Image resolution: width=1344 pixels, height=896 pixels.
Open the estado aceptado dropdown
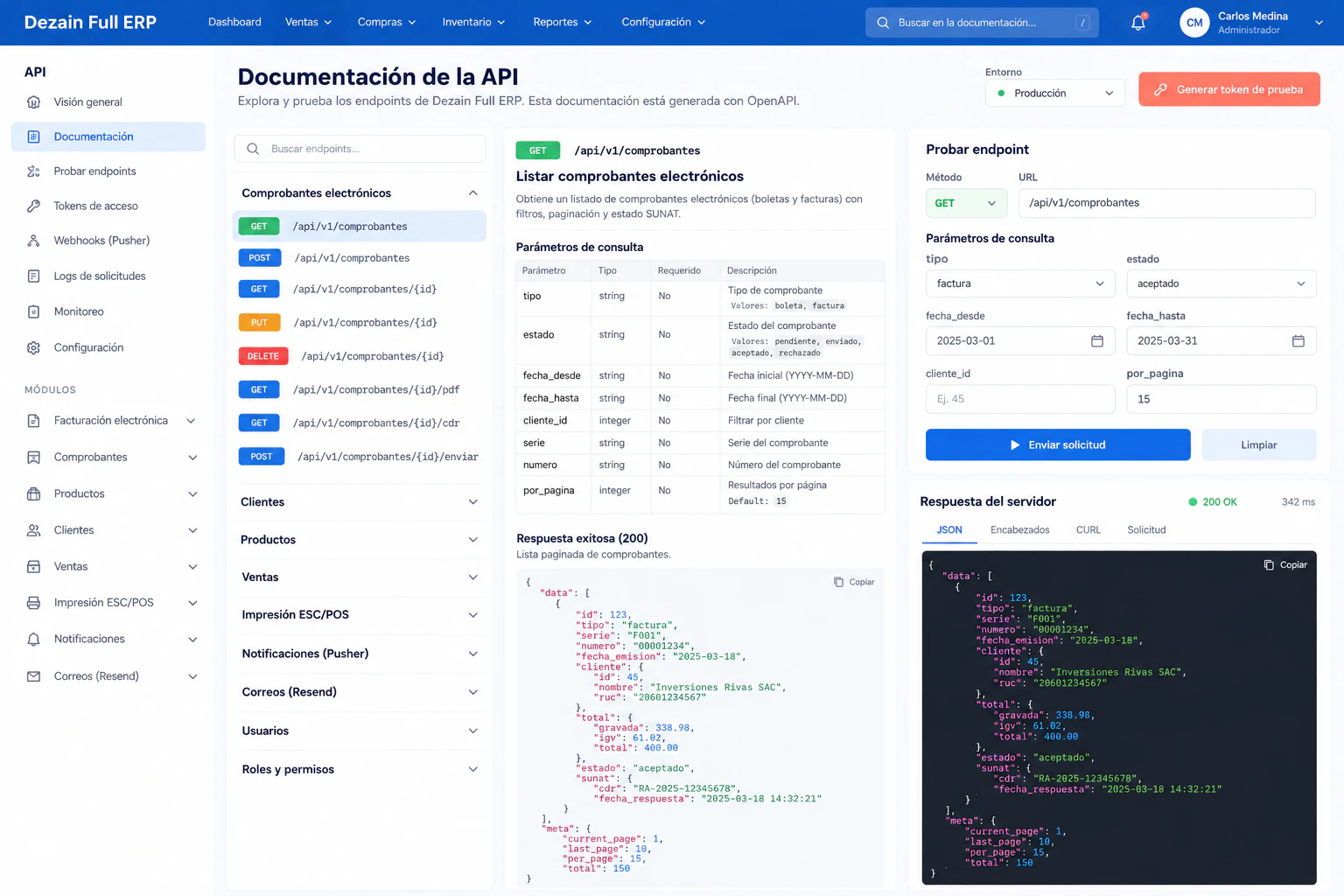1221,283
